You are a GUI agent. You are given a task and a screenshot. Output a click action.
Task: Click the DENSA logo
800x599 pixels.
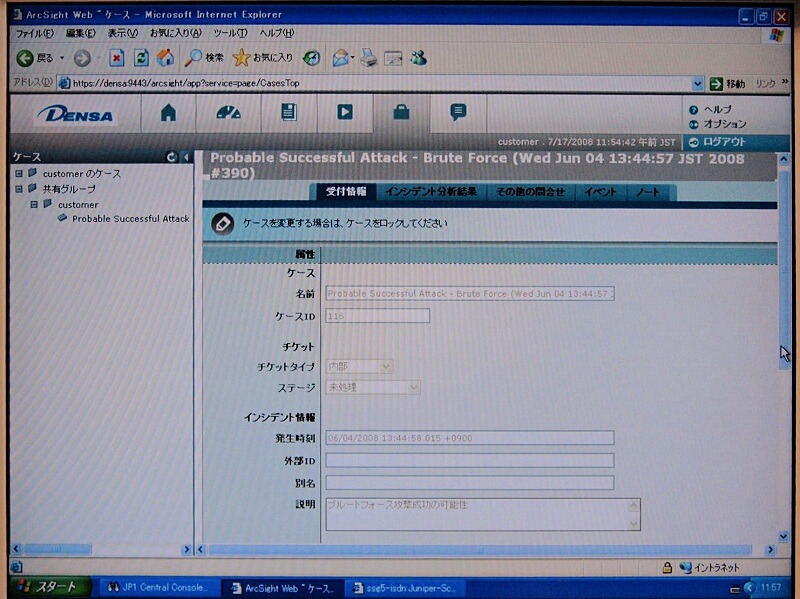coord(76,114)
